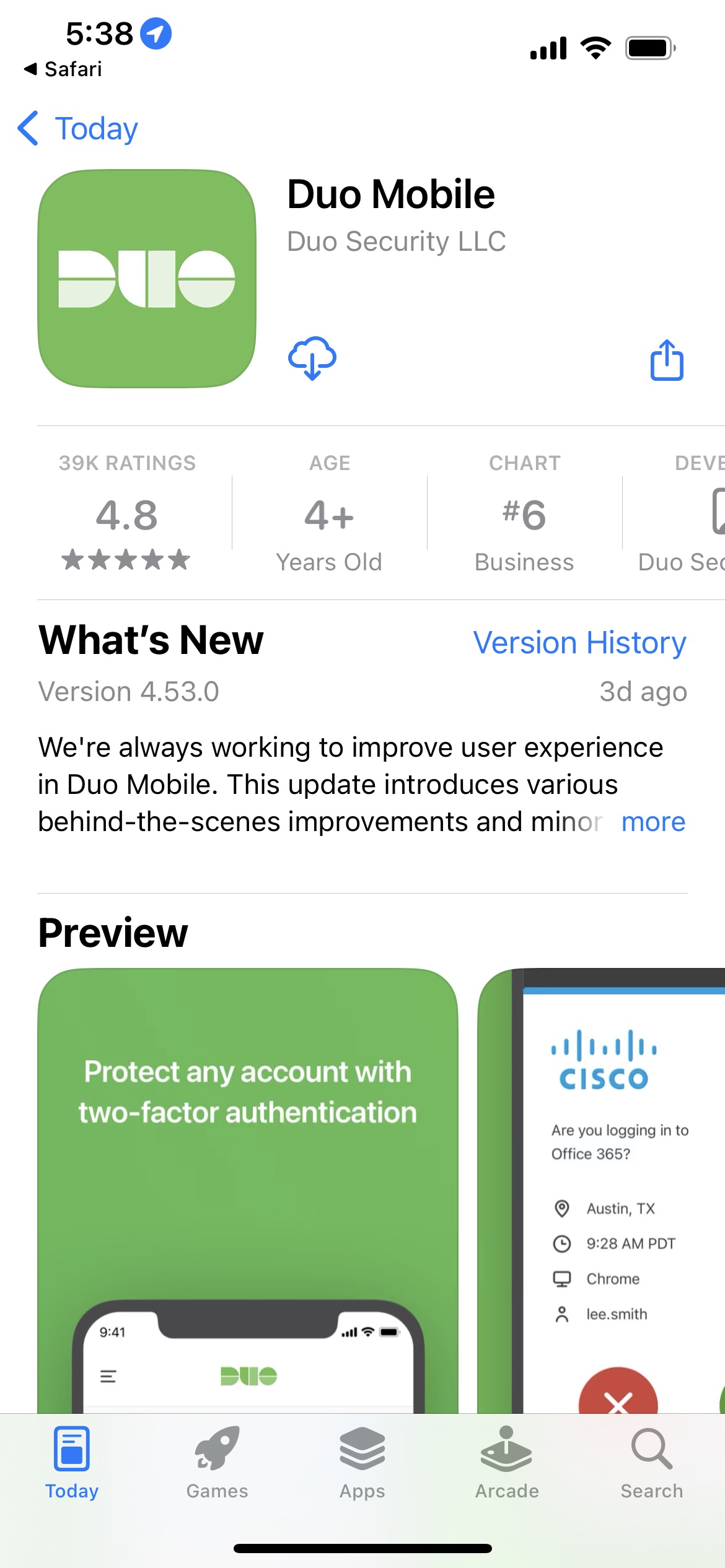Viewport: 725px width, 1568px height.
Task: Return to Safari via back arrow
Action: [x=63, y=69]
